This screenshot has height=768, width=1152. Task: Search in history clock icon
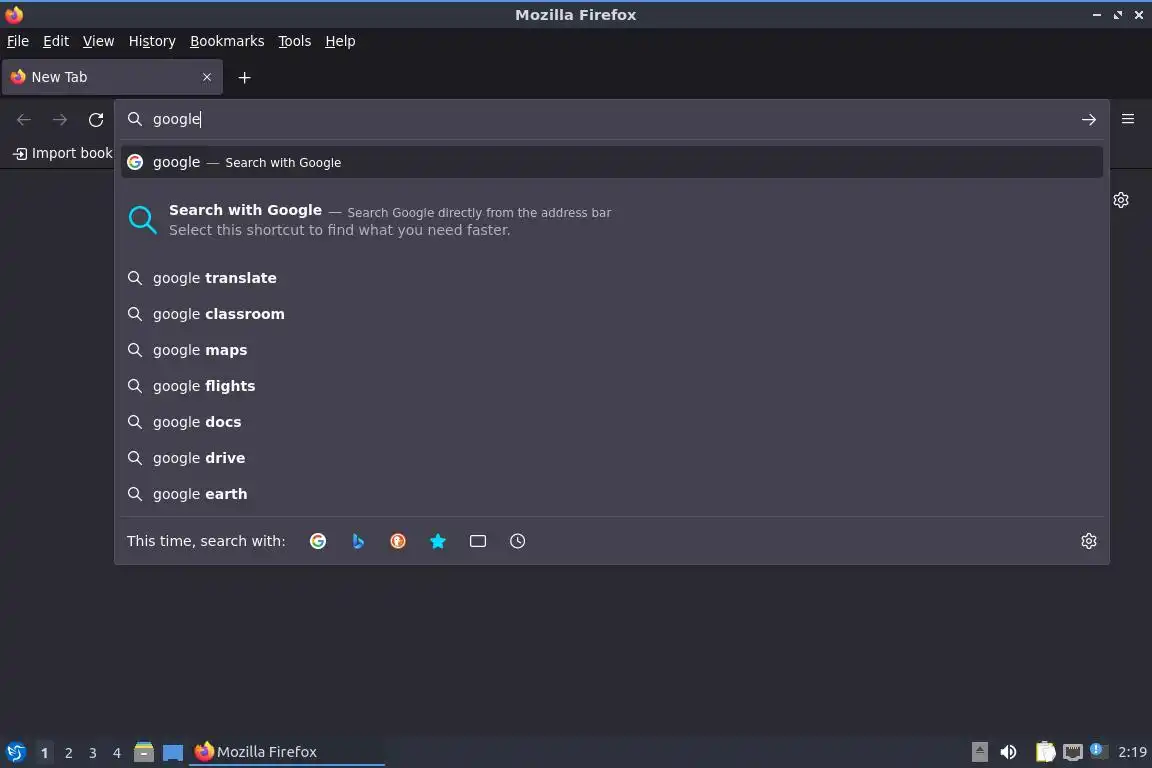[517, 541]
